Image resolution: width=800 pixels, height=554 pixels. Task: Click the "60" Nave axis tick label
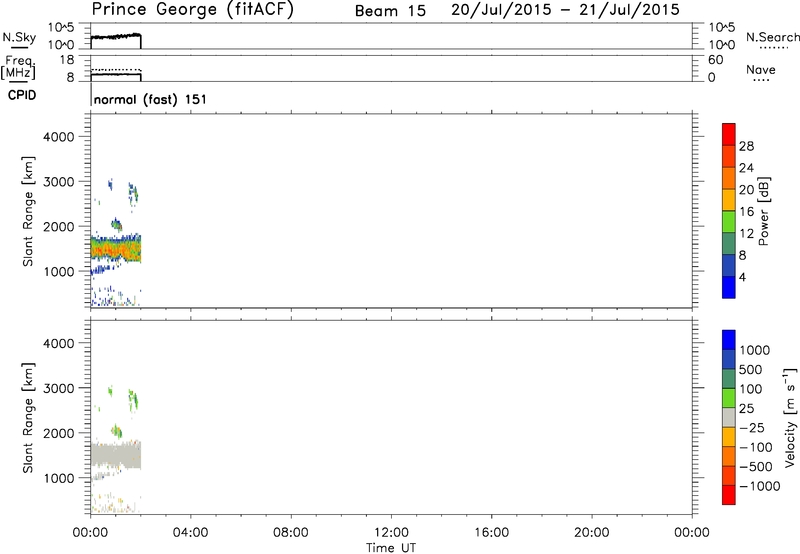click(715, 60)
